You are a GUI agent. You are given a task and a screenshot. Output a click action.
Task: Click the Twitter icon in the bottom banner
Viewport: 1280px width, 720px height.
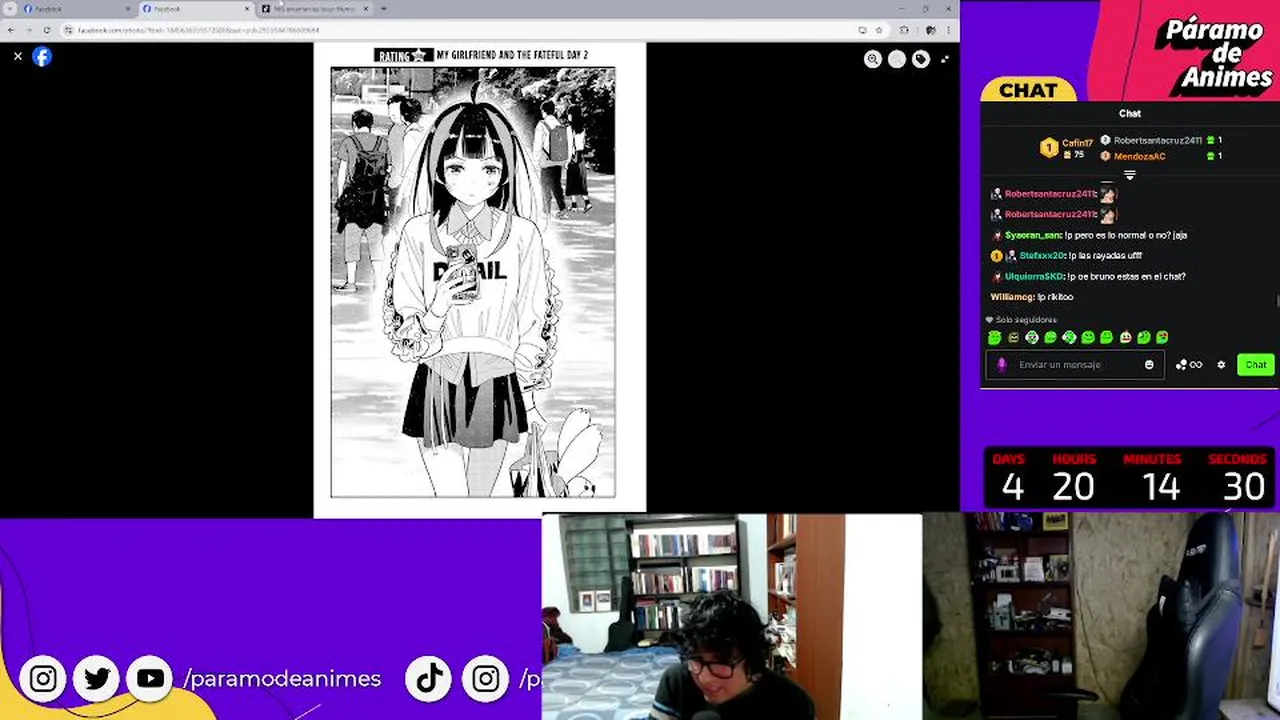pyautogui.click(x=97, y=679)
